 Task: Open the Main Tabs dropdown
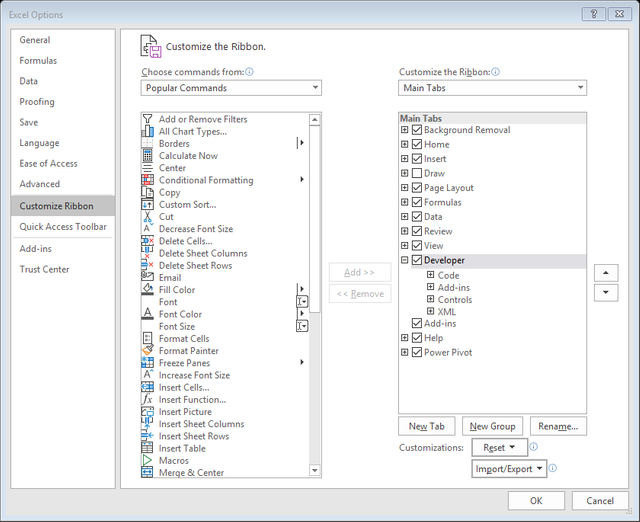click(x=492, y=88)
